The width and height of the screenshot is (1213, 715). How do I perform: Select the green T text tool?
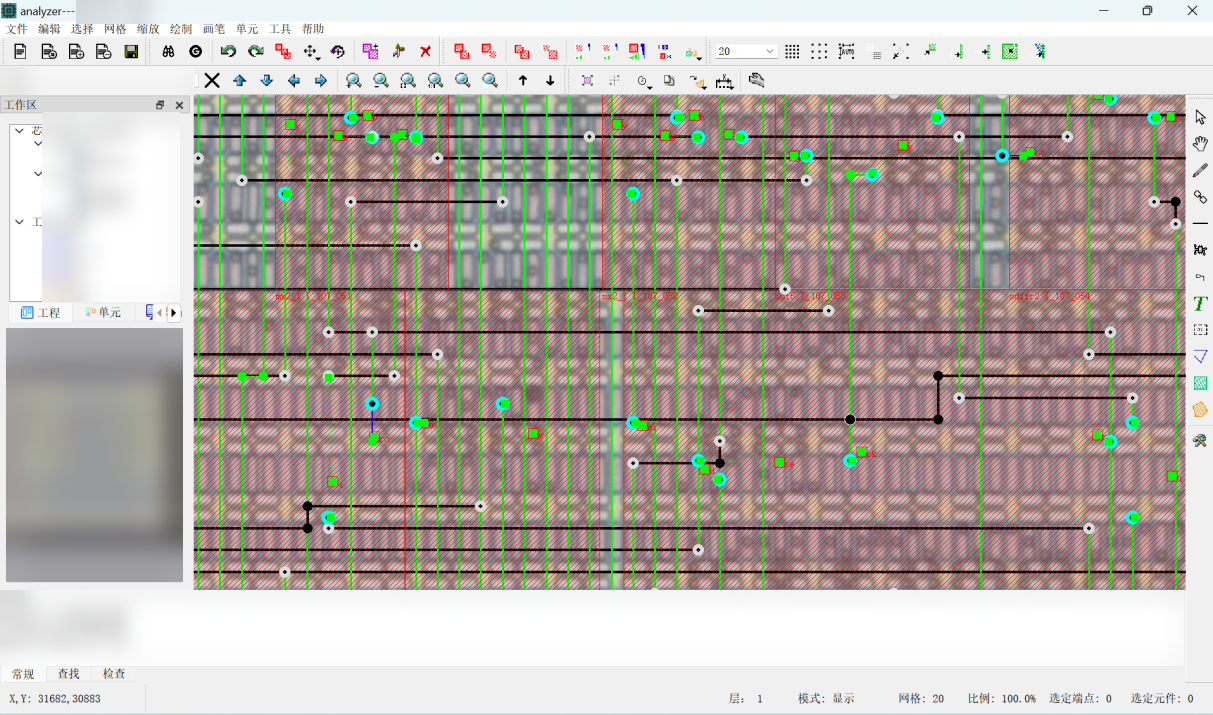[1200, 303]
